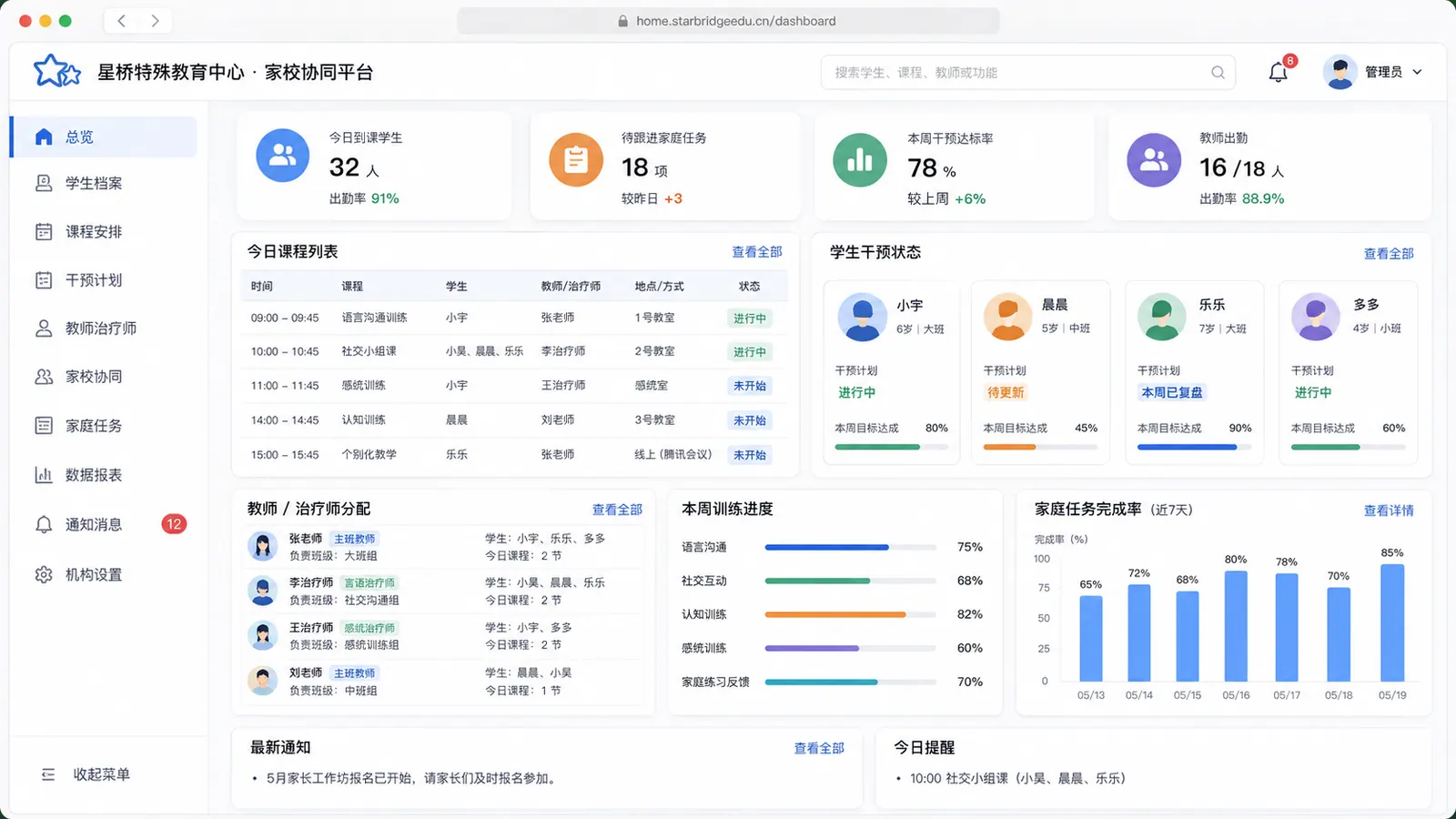Click 查看全部 for 教师/治疗师分配
The height and width of the screenshot is (819, 1456).
click(x=617, y=510)
